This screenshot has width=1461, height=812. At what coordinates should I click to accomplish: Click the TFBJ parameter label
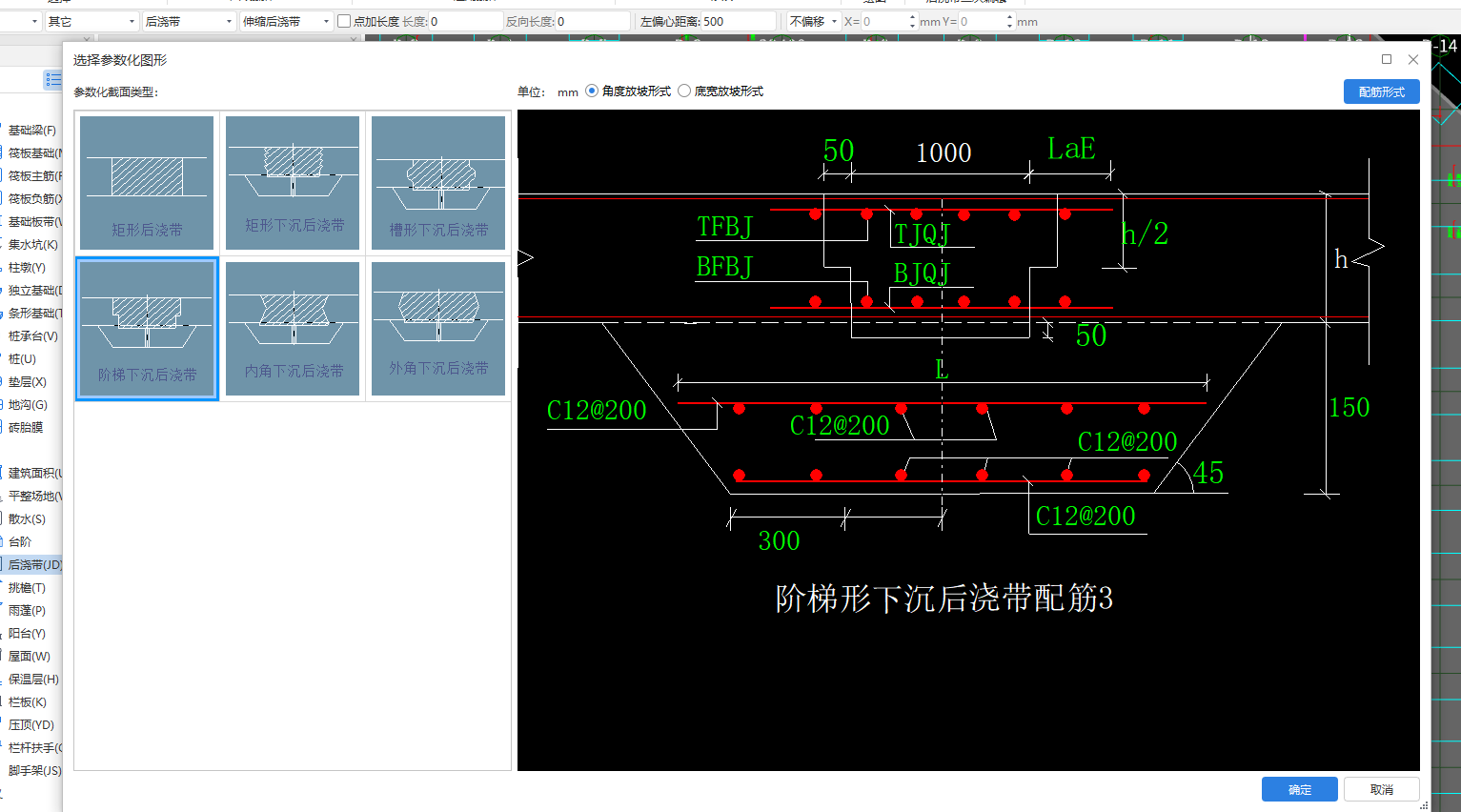[x=724, y=227]
